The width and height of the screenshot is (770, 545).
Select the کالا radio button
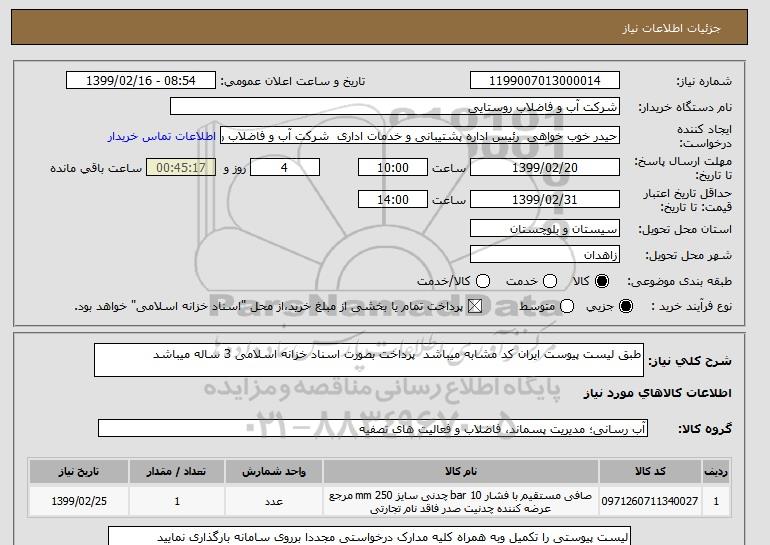[602, 281]
